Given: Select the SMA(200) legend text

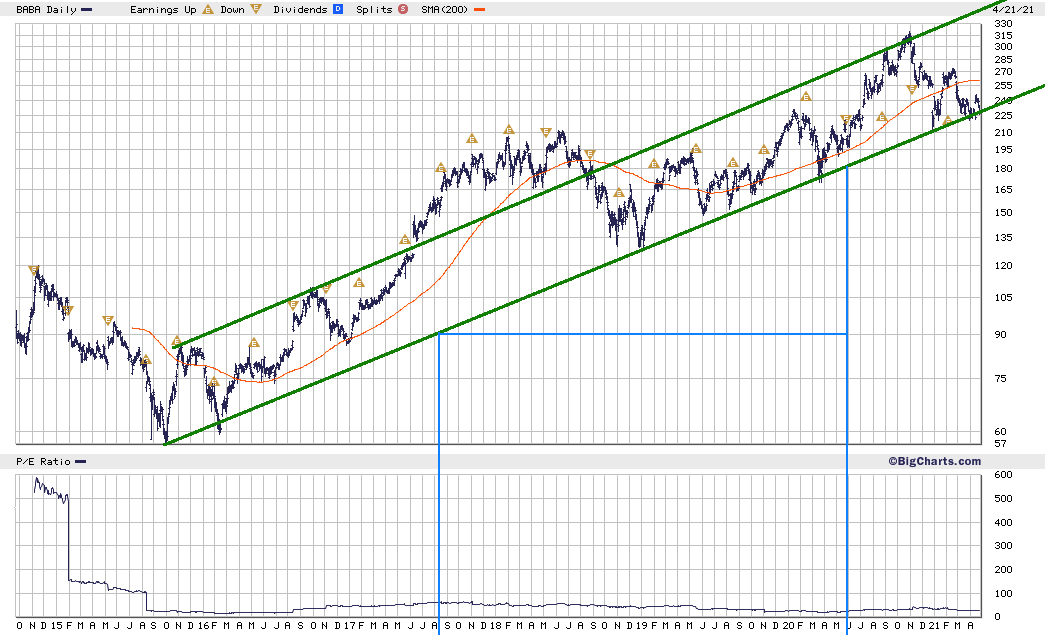Looking at the screenshot, I should pos(445,9).
